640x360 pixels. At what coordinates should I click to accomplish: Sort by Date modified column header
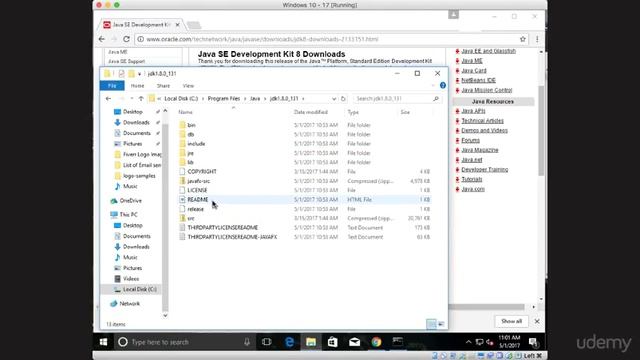[x=311, y=112]
